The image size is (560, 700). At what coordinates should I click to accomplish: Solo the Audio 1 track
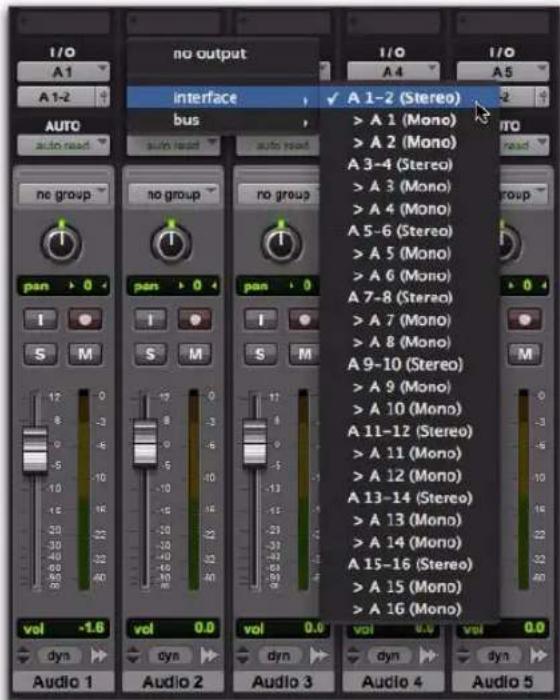(40, 354)
